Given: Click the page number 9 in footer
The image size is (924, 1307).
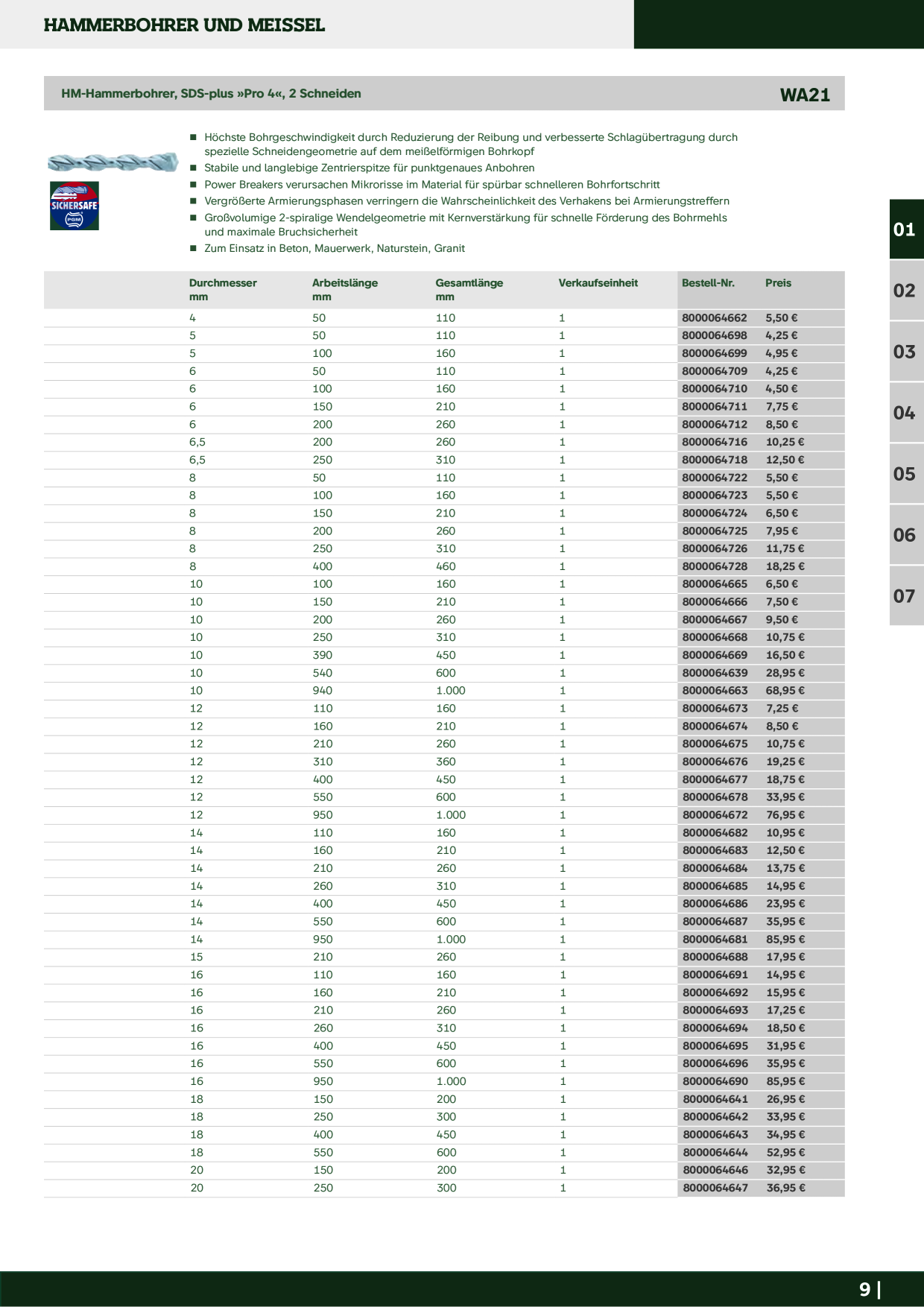Looking at the screenshot, I should click(x=864, y=1289).
